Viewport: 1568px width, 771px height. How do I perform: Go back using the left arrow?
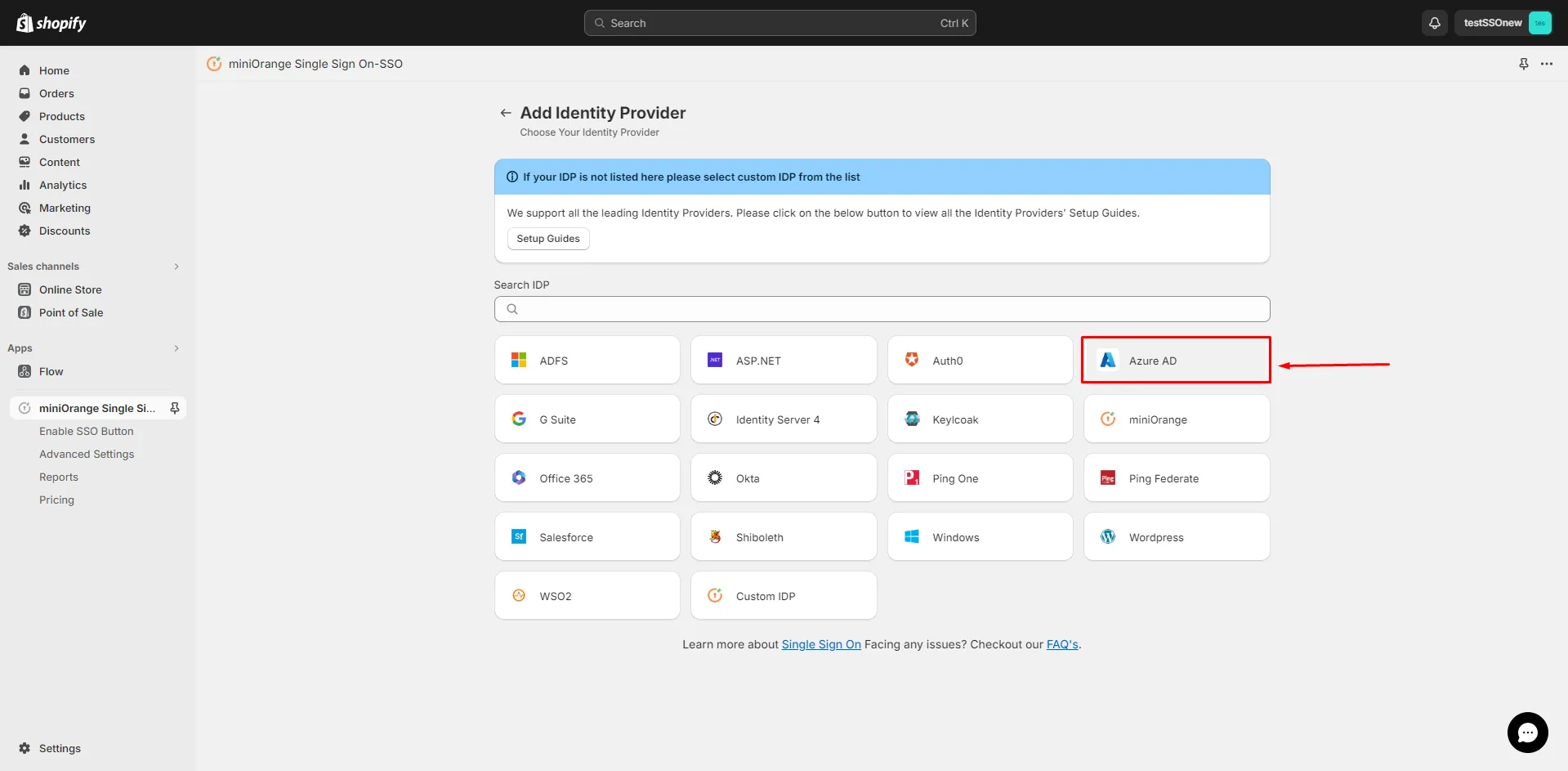coord(506,113)
